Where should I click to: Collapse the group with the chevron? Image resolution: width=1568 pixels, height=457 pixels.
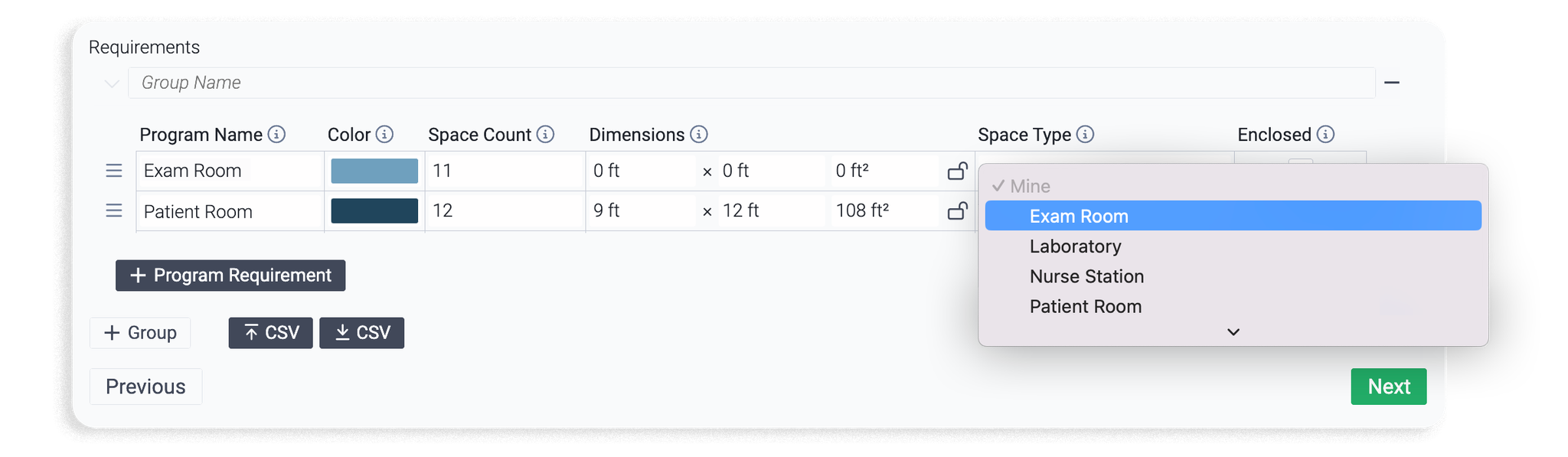pos(112,83)
